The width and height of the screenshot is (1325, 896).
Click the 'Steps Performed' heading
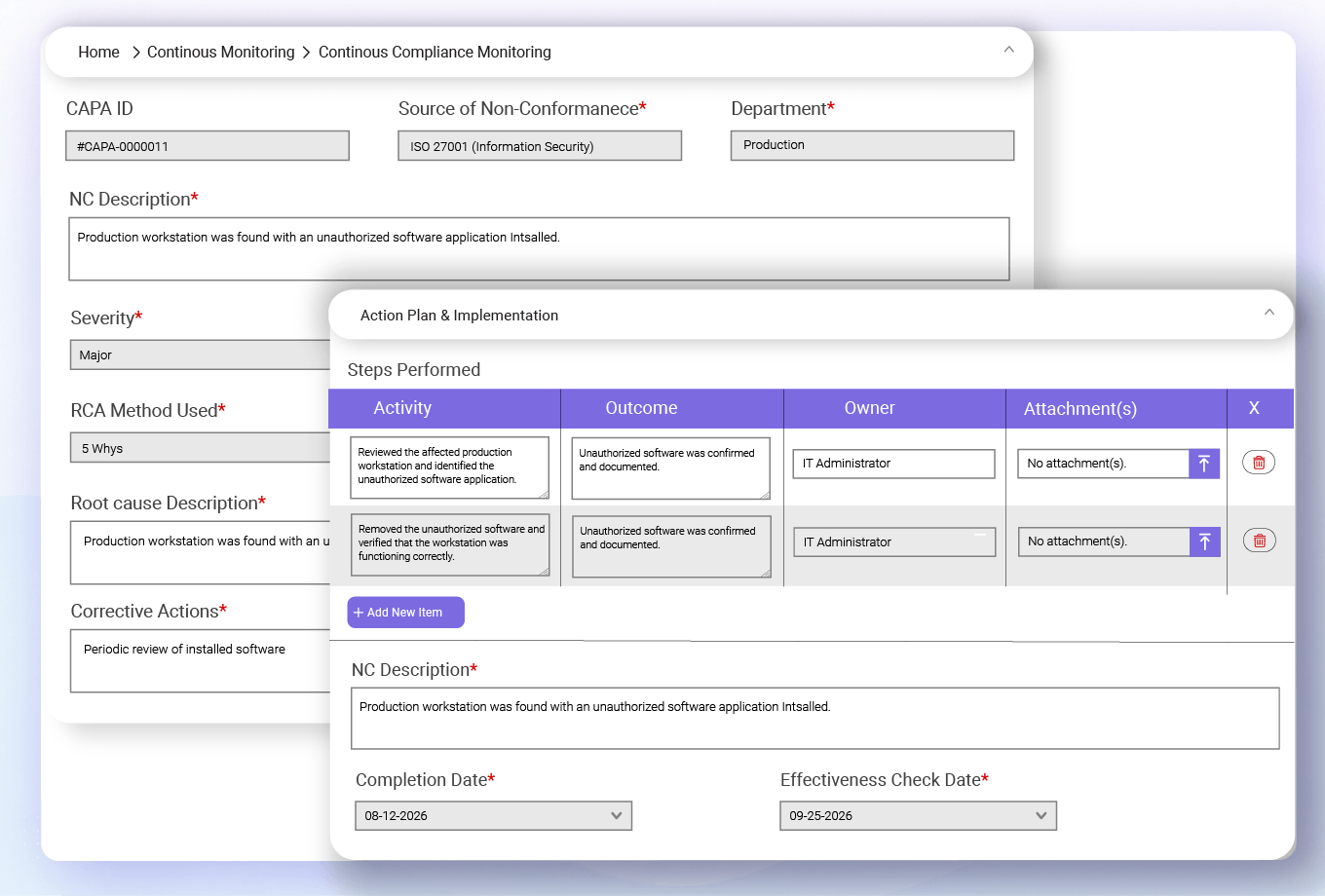[x=414, y=370]
